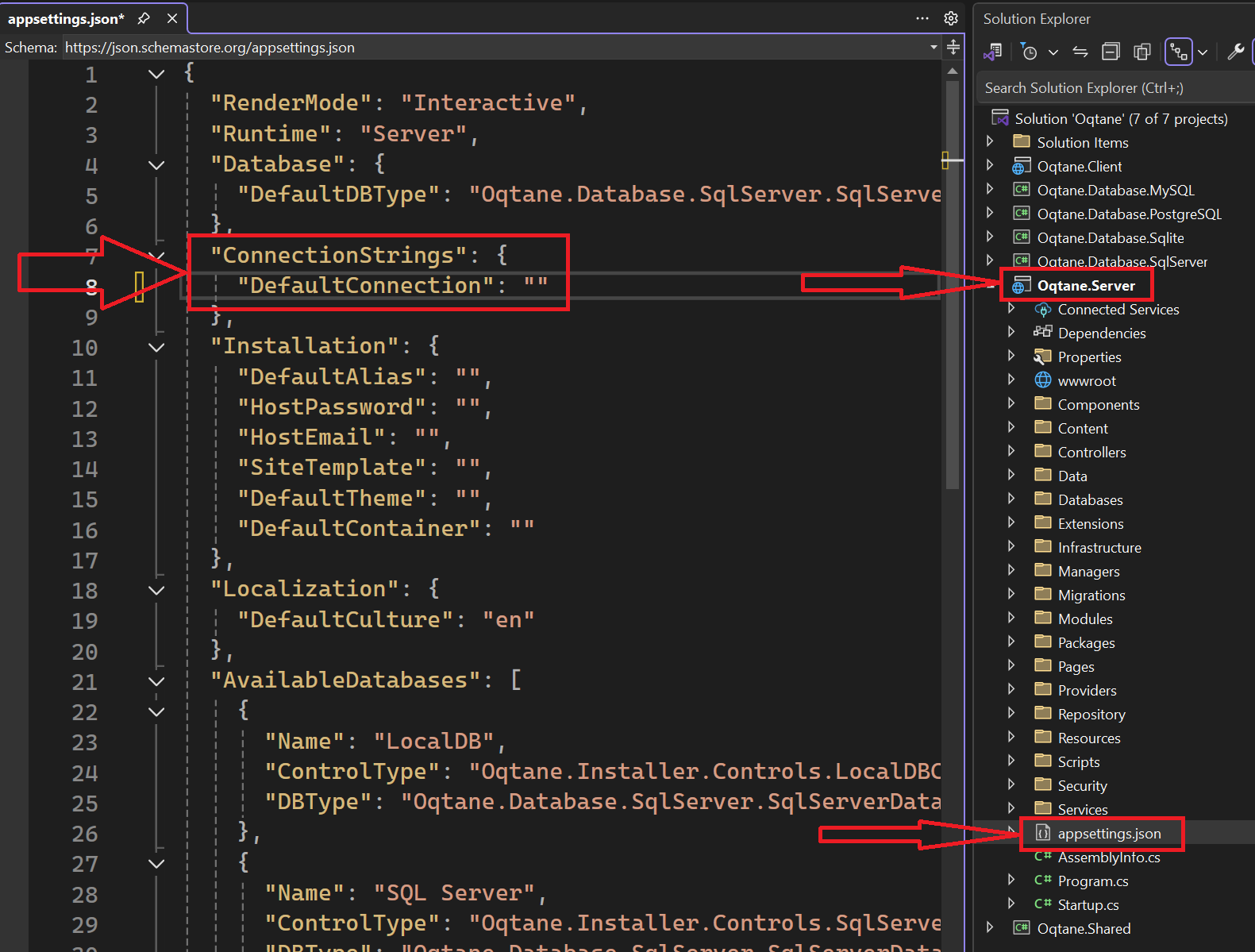Screen dimensions: 1255x952
Task: Open the Schema URL dropdown arrow
Action: click(934, 48)
